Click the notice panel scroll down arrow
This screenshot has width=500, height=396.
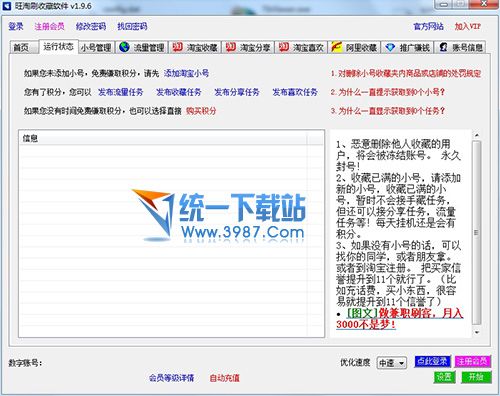(477, 332)
